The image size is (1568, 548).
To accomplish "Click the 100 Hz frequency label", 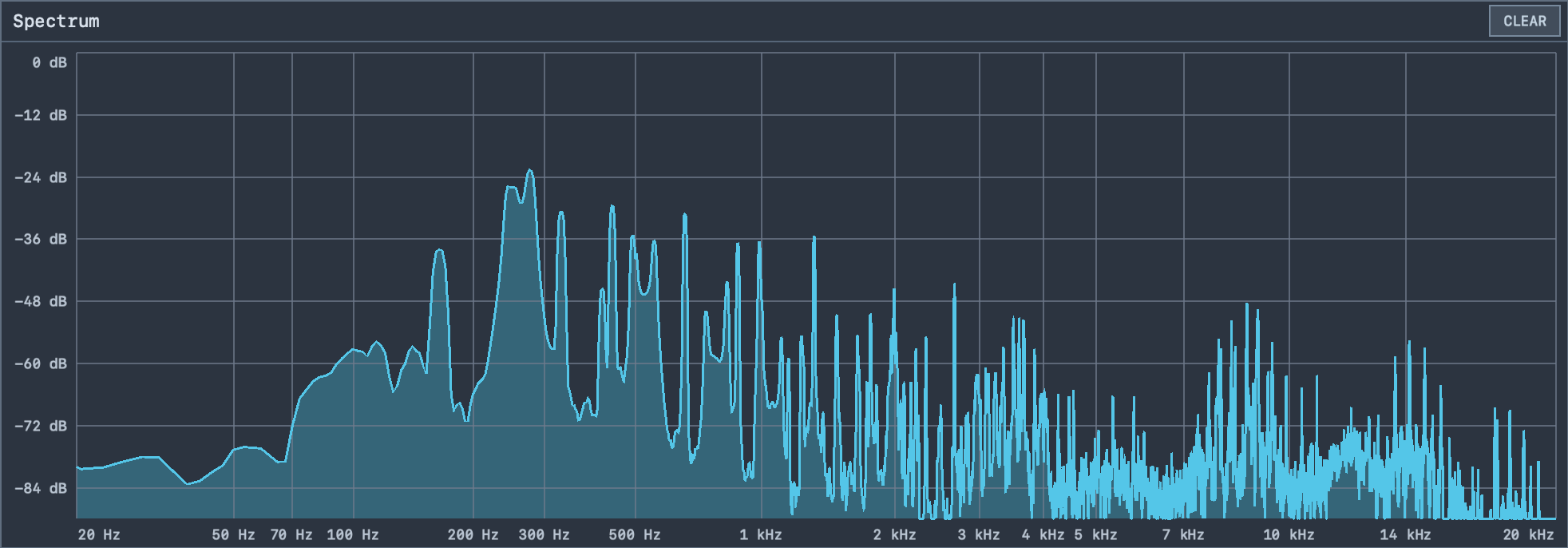I will tap(353, 534).
